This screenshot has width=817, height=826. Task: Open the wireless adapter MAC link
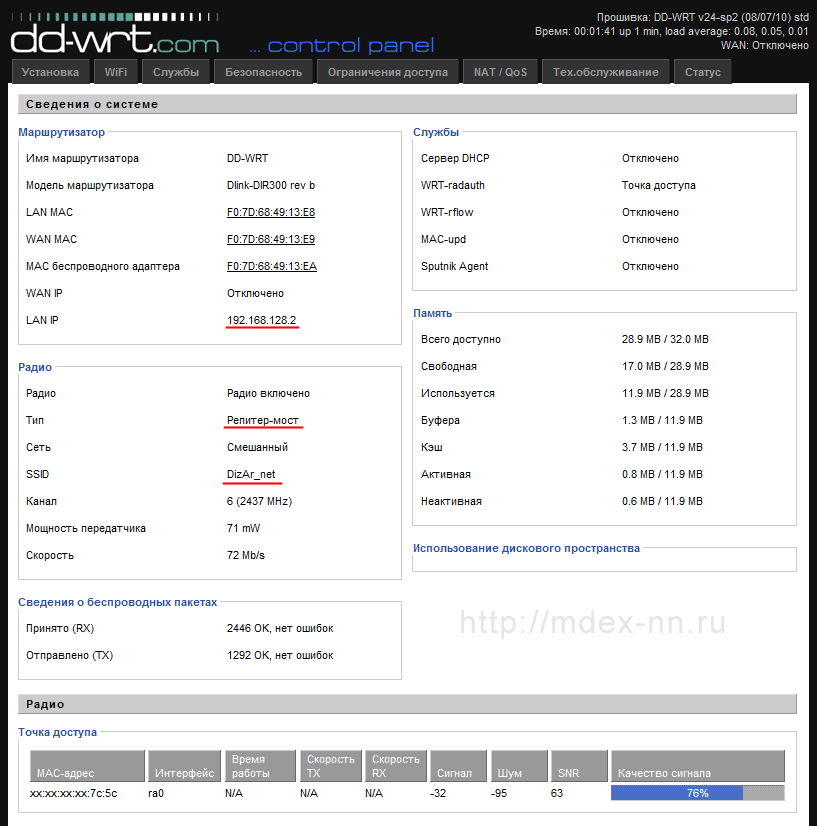pyautogui.click(x=272, y=266)
